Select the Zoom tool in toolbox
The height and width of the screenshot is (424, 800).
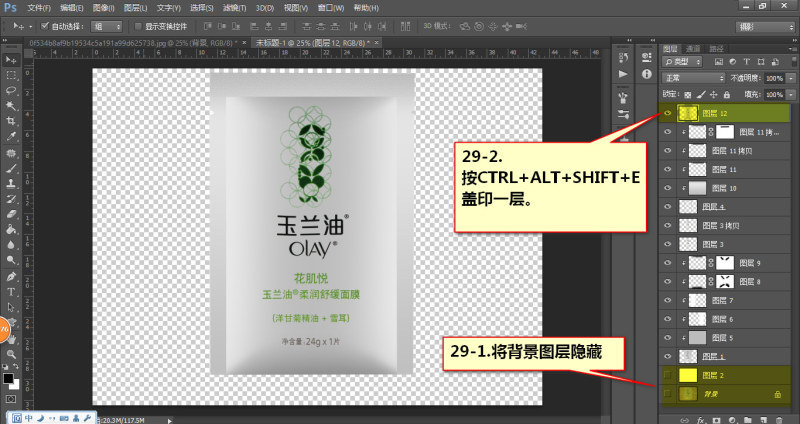coord(11,354)
